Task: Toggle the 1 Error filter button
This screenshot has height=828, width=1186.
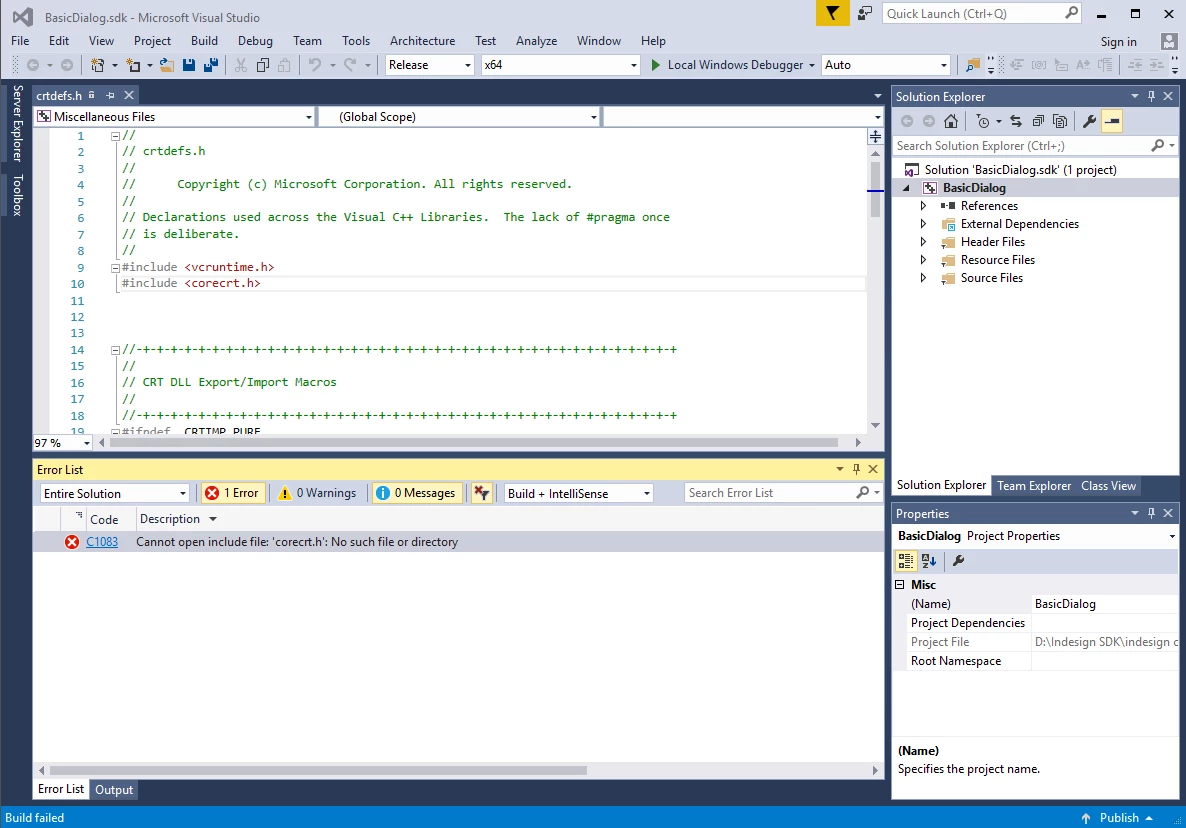Action: [232, 493]
